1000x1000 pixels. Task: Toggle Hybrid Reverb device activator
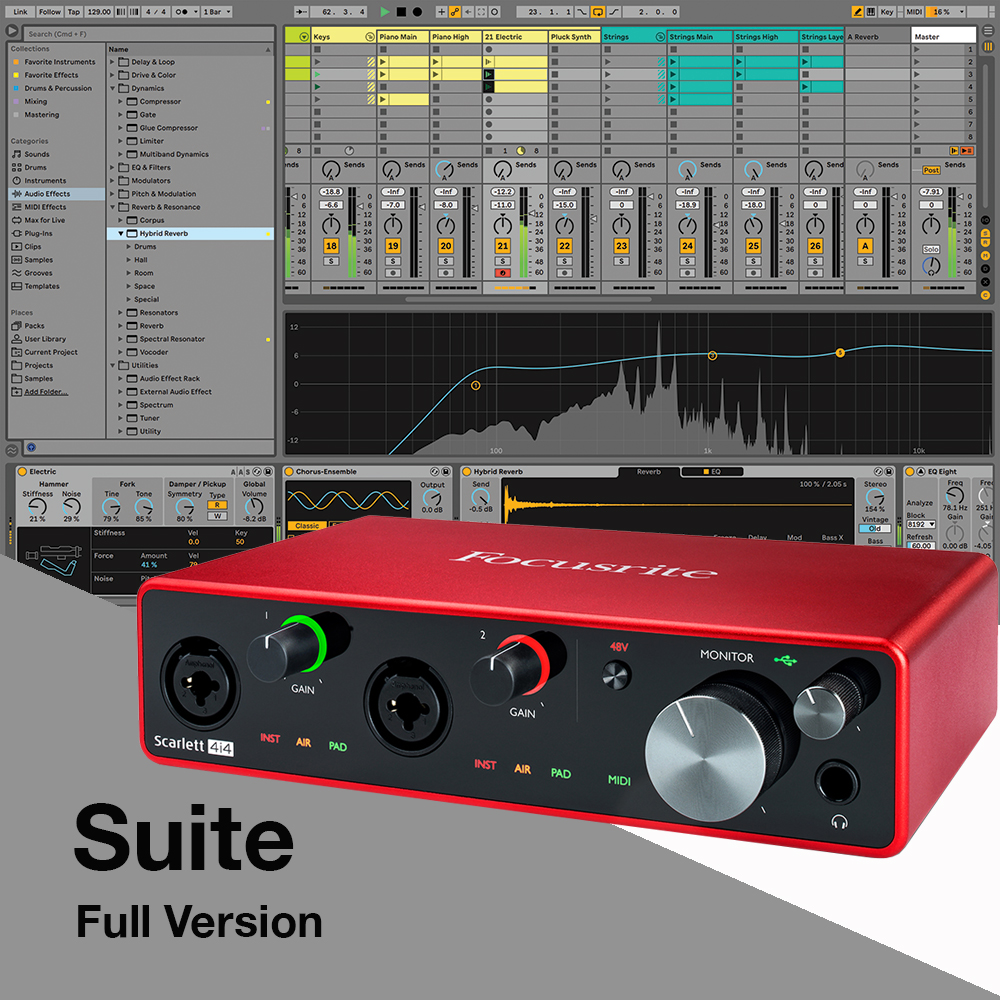(466, 472)
